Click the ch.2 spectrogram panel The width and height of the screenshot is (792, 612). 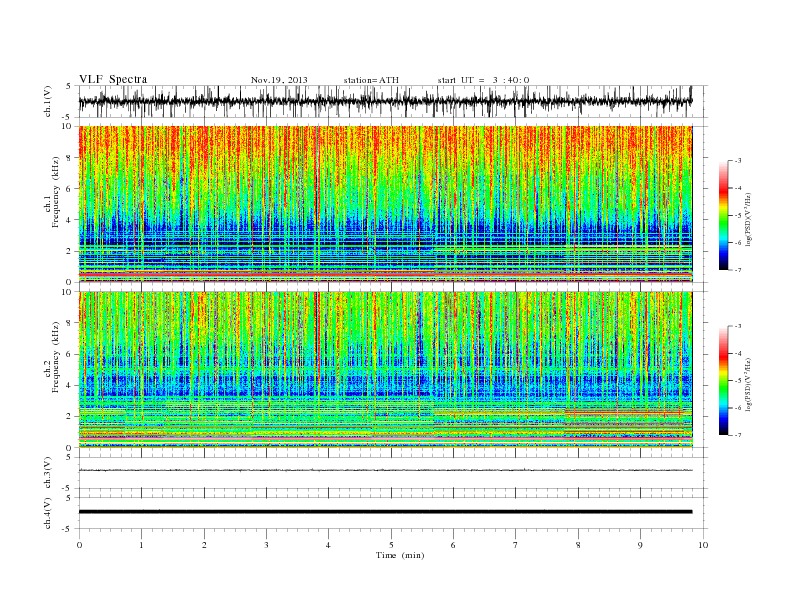[385, 369]
